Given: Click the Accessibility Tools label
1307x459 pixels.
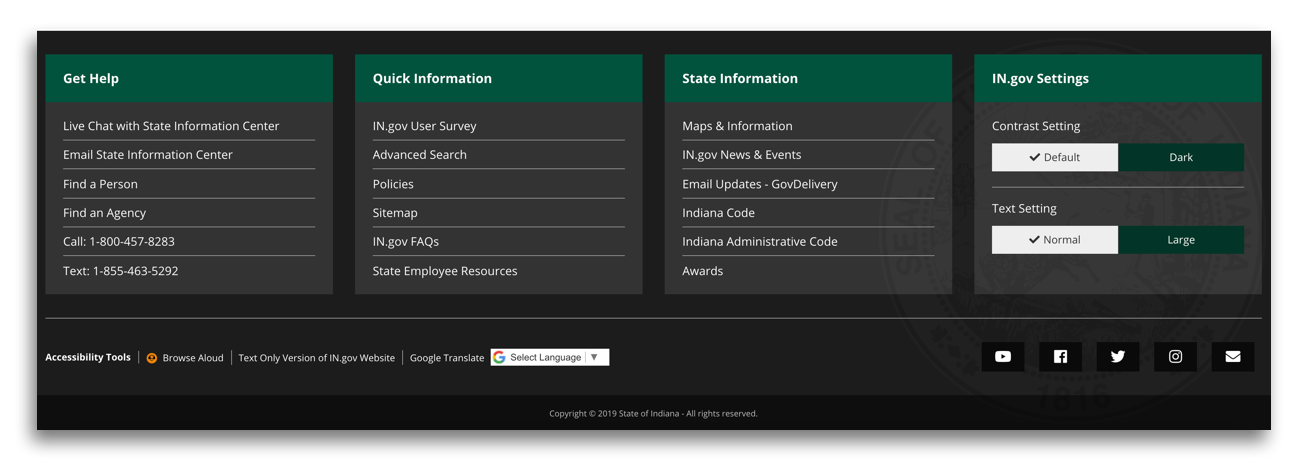Looking at the screenshot, I should tap(88, 357).
